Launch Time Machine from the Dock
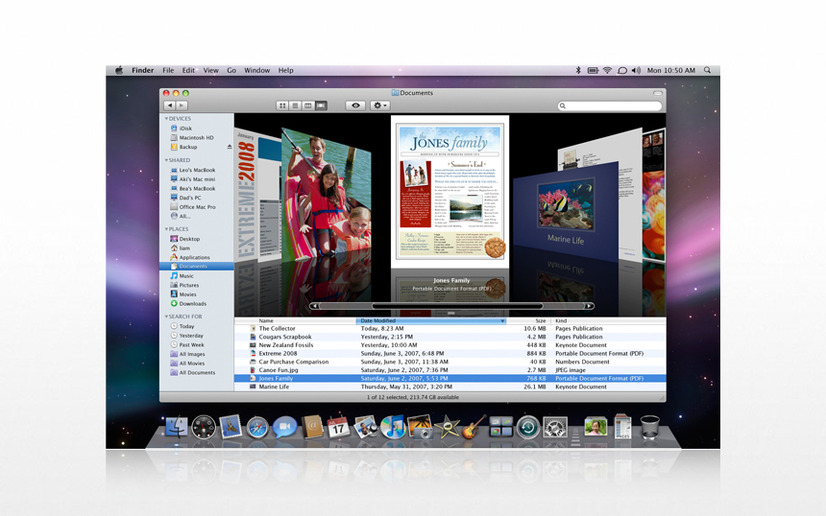Screen dimensions: 826x516 click(x=528, y=427)
